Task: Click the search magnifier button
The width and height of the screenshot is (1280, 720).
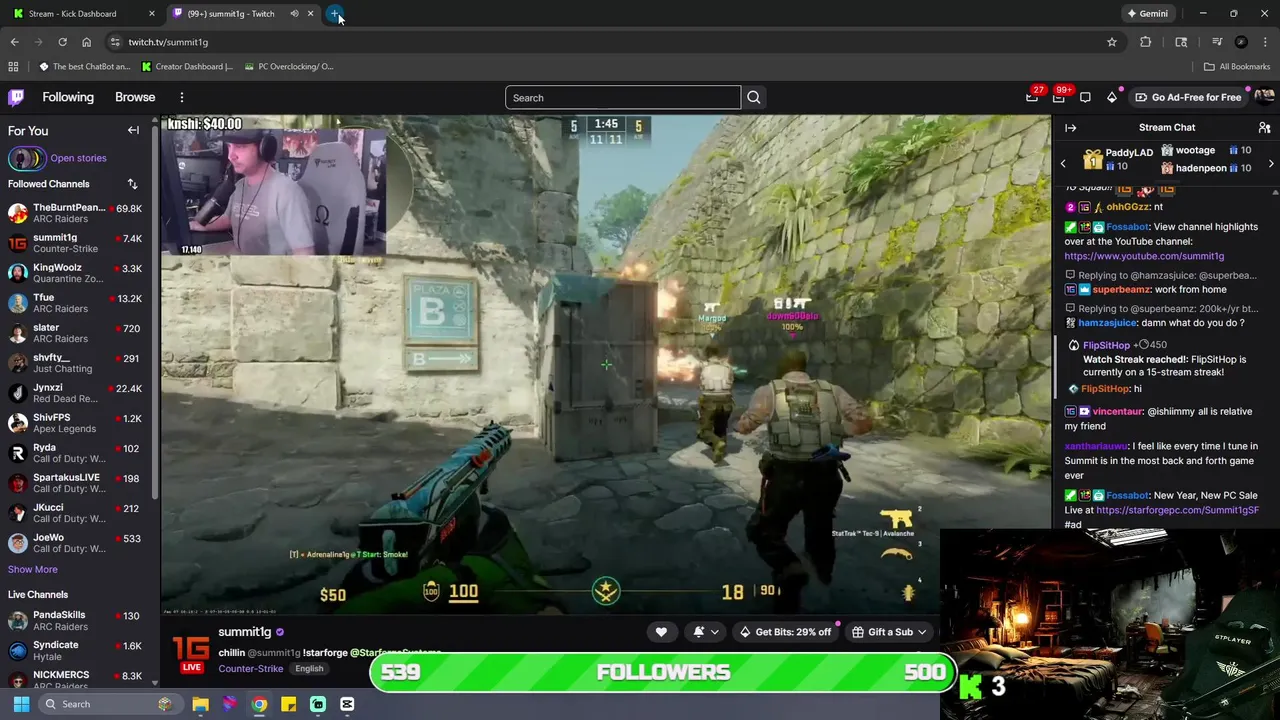Action: (754, 97)
